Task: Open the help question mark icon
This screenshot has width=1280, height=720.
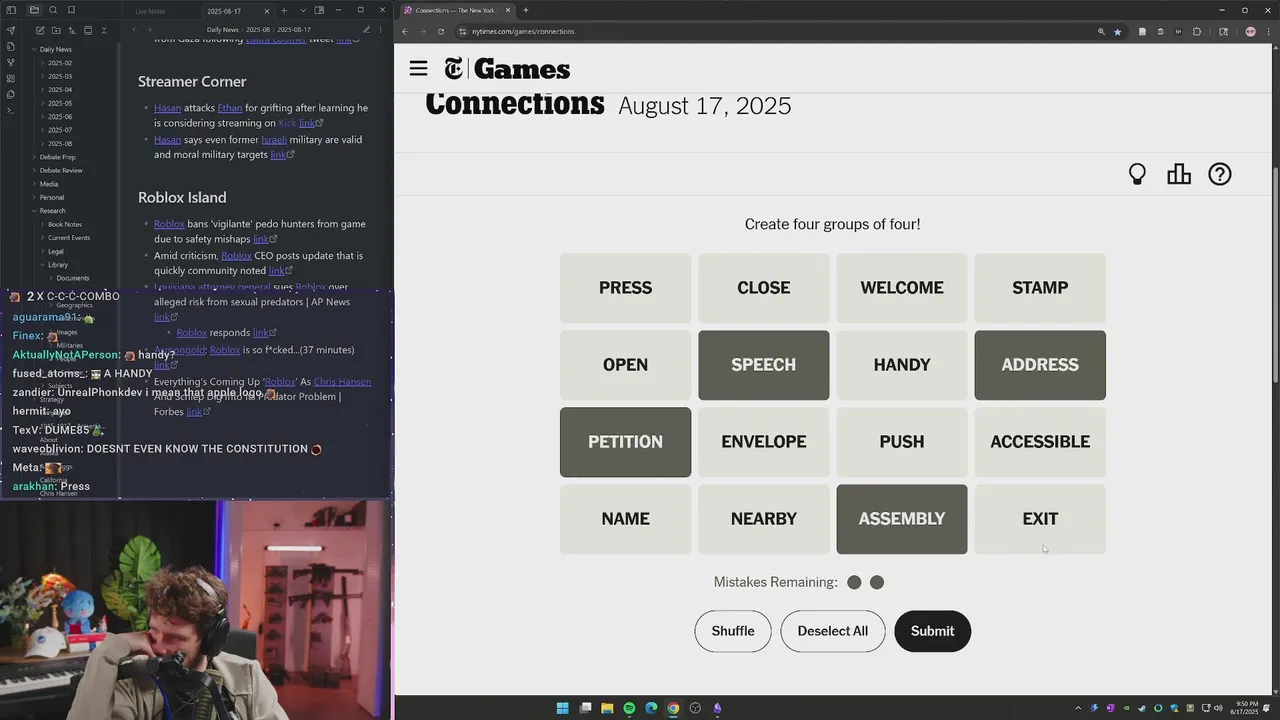Action: coord(1220,174)
